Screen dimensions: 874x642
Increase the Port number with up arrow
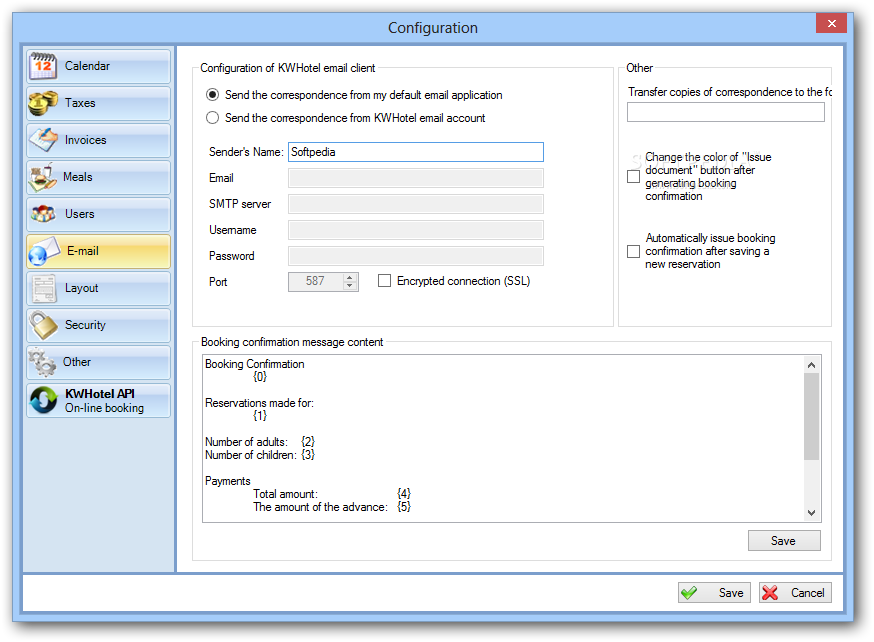349,277
